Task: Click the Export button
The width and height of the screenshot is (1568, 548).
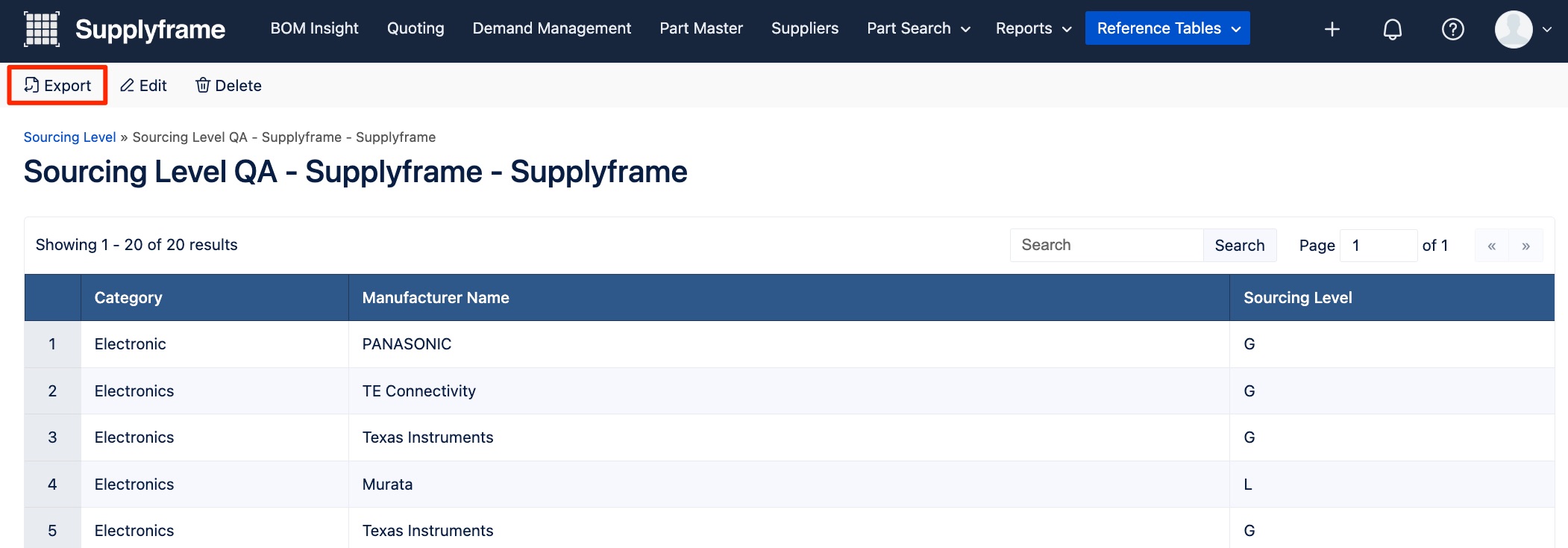Action: (x=57, y=85)
